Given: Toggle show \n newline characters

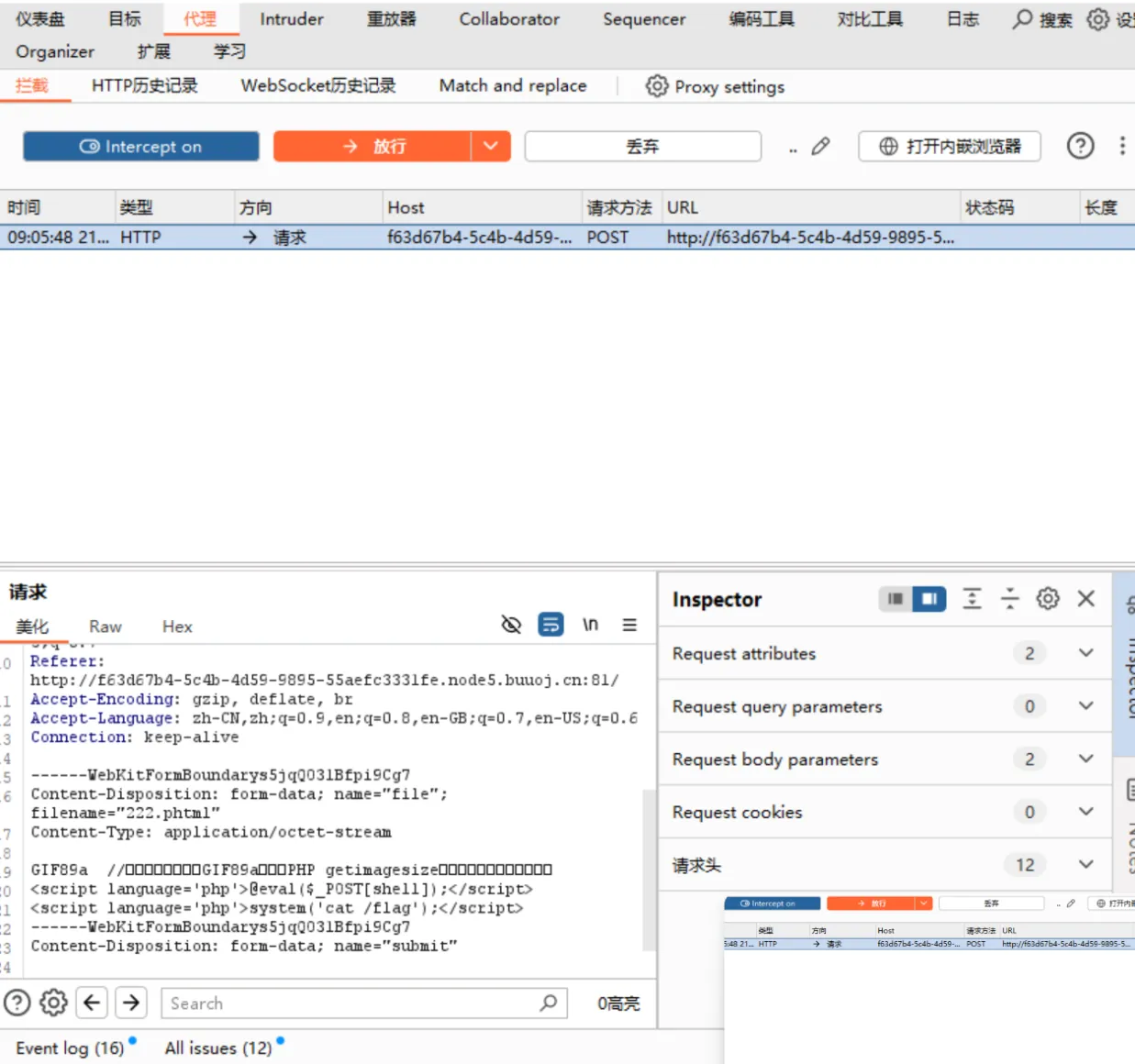Looking at the screenshot, I should click(x=590, y=625).
